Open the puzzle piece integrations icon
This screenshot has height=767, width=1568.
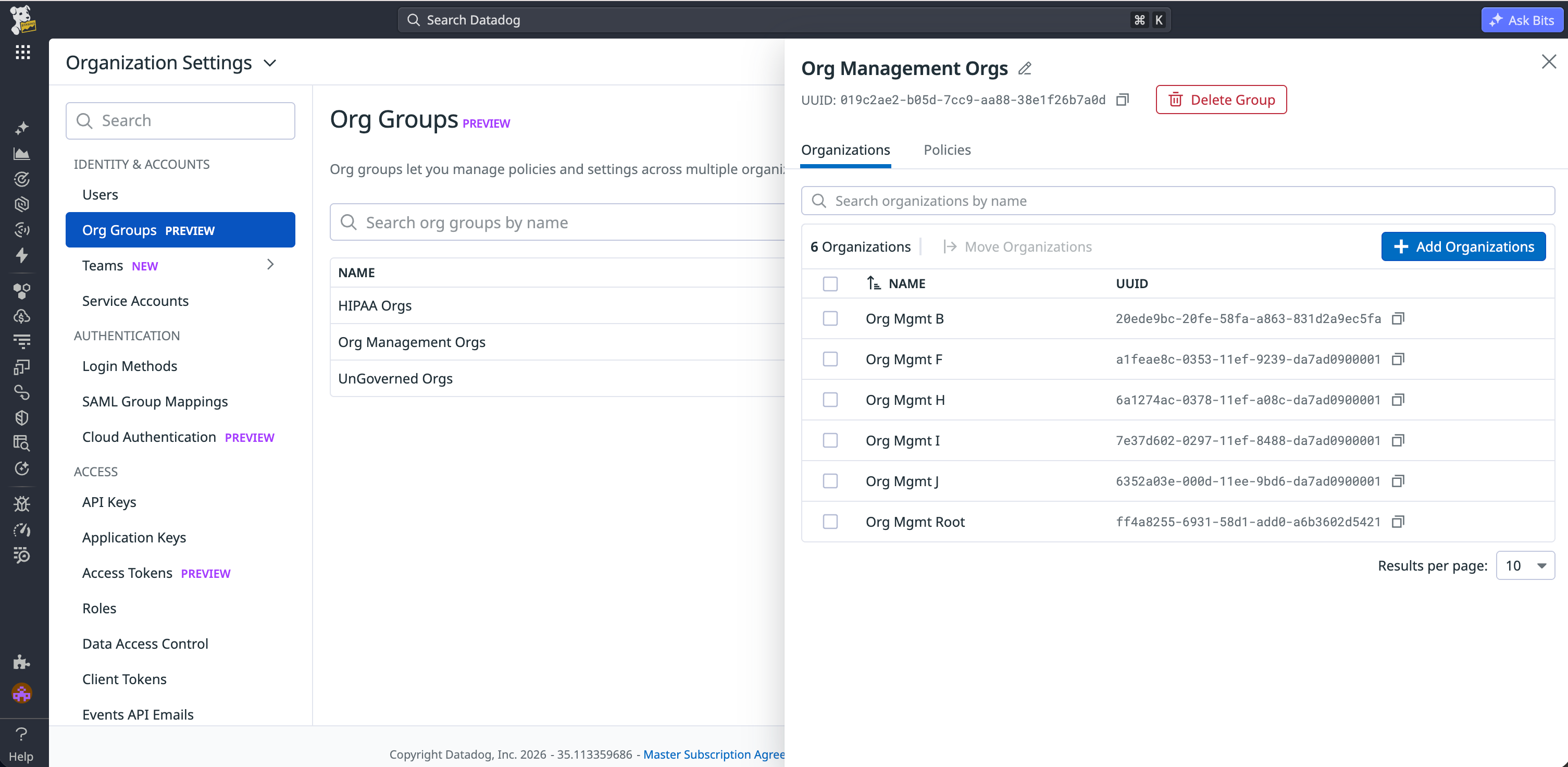click(22, 662)
